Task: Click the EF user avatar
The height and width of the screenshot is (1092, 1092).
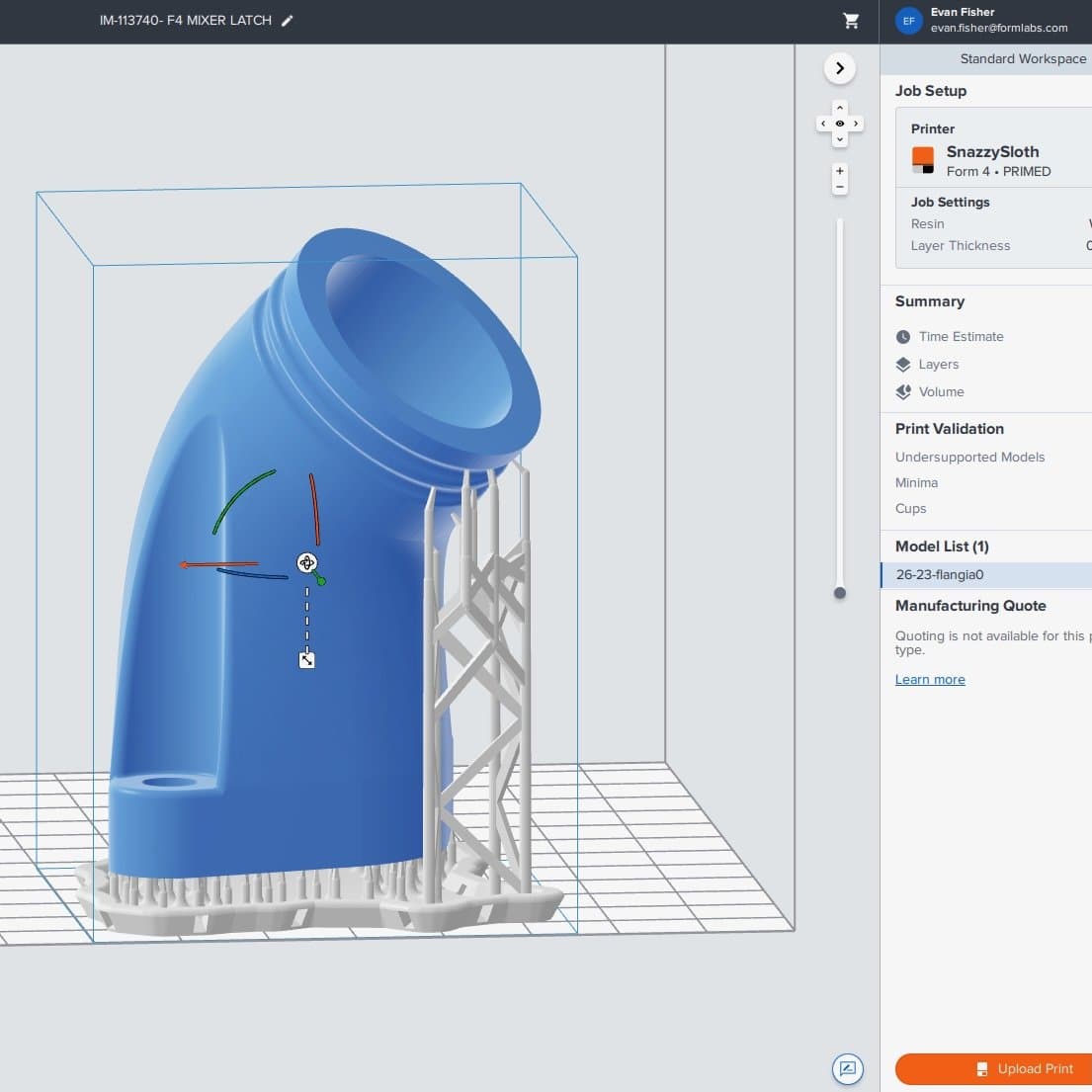Action: click(x=908, y=21)
